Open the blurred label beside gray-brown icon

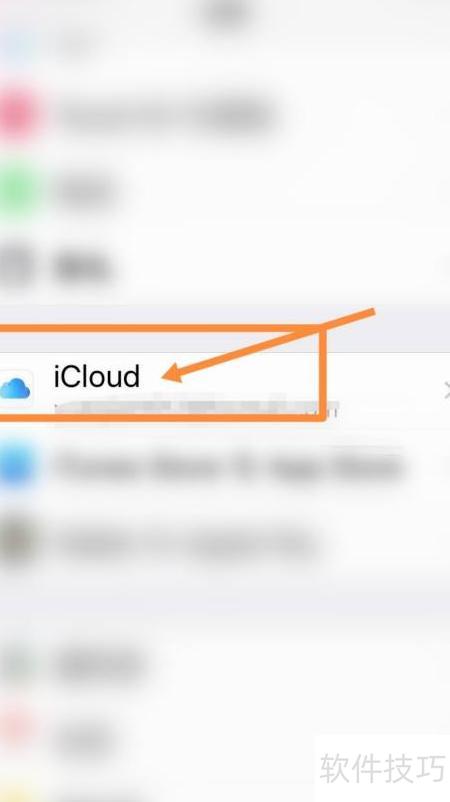[x=187, y=544]
